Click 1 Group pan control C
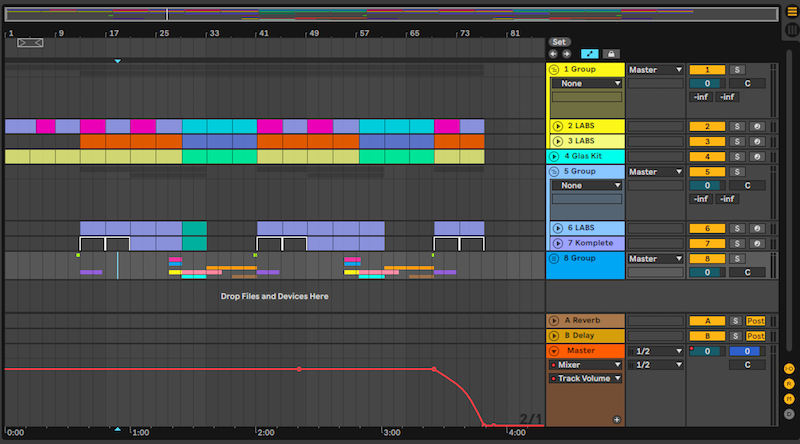The image size is (800, 444). [747, 84]
